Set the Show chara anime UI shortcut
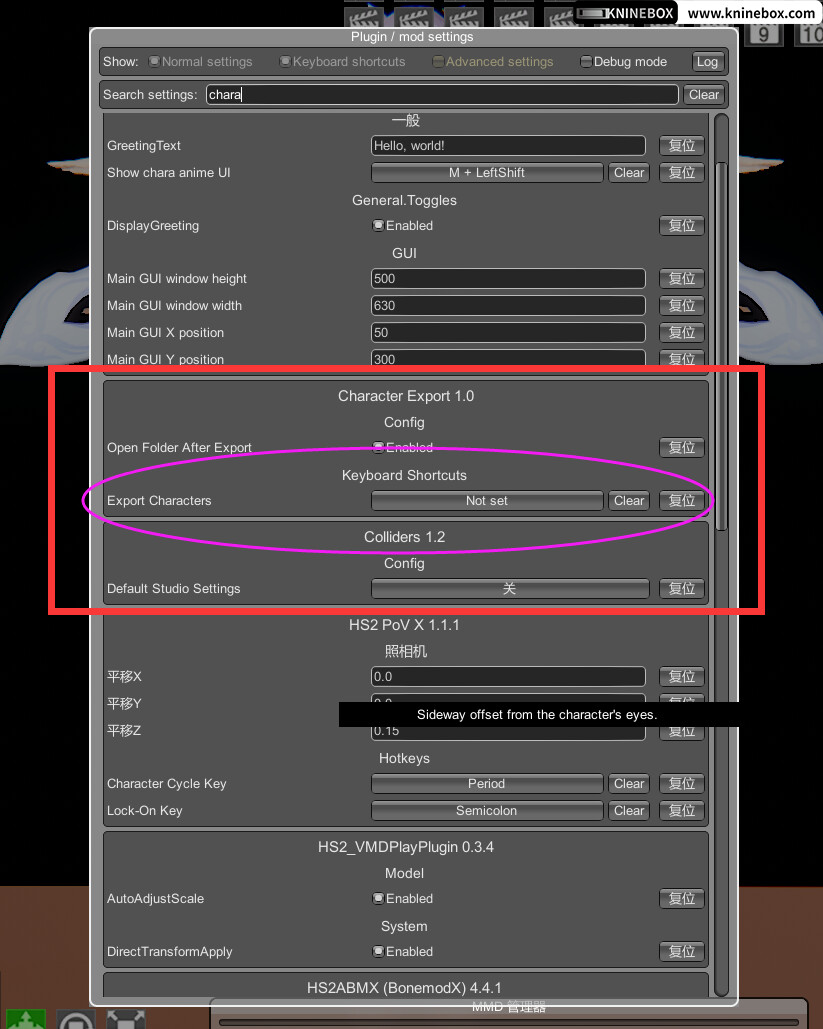 click(487, 173)
